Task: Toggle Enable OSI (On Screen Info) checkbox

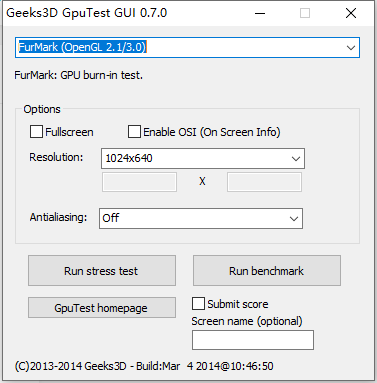Action: (134, 132)
